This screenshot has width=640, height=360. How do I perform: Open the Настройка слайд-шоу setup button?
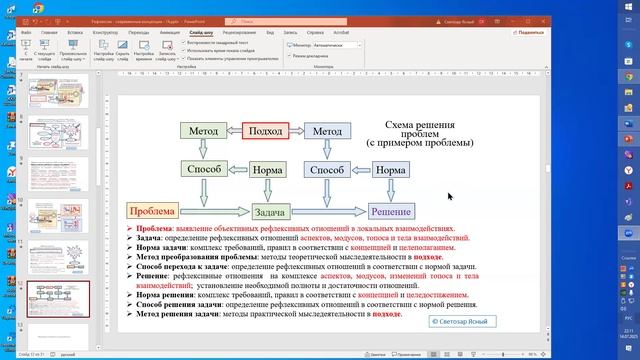104,51
